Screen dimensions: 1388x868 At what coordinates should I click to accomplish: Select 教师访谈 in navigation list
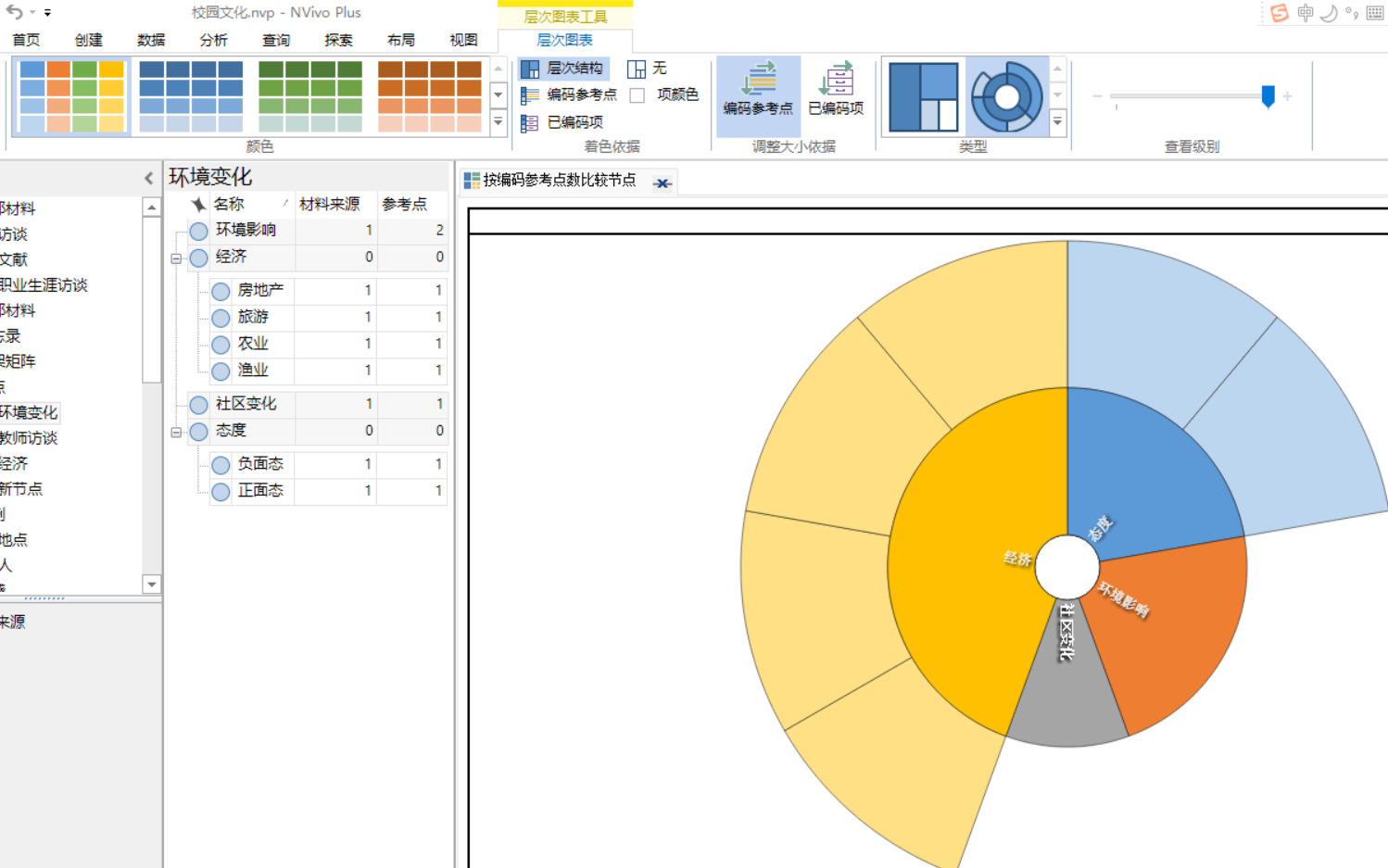pyautogui.click(x=29, y=438)
